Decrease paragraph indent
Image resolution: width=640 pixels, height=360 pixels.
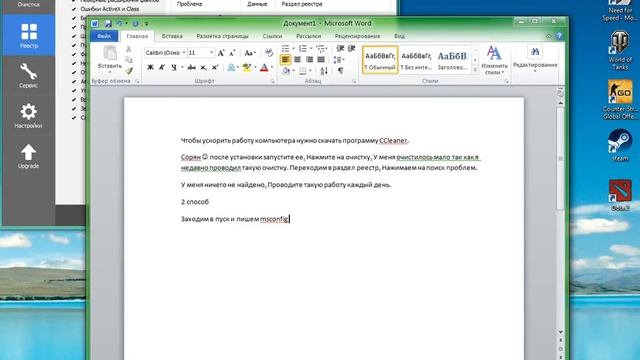point(340,49)
